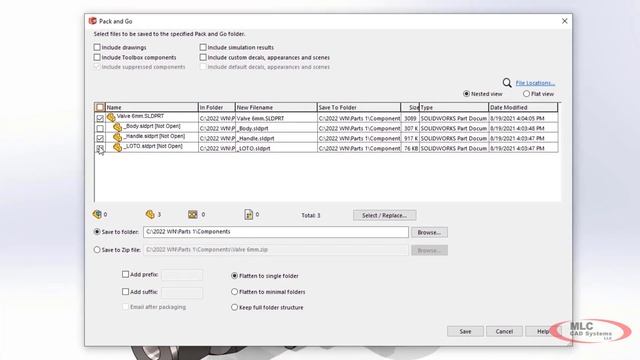Viewport: 640px width, 360px height.
Task: Click the Save To Folder cell of _LOTO.sldprt
Action: 359,148
